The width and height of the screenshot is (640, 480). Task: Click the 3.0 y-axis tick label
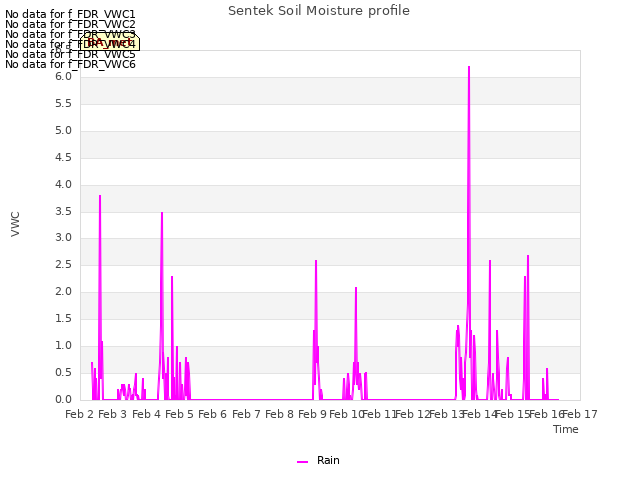pos(63,238)
